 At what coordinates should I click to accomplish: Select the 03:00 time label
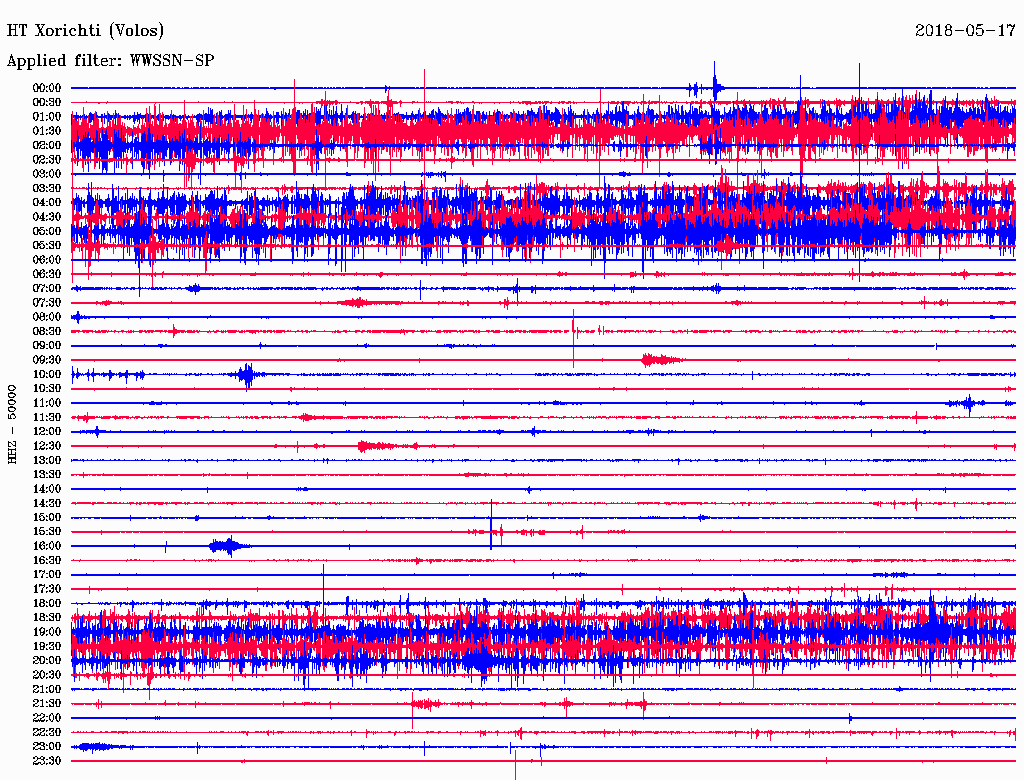[x=48, y=174]
